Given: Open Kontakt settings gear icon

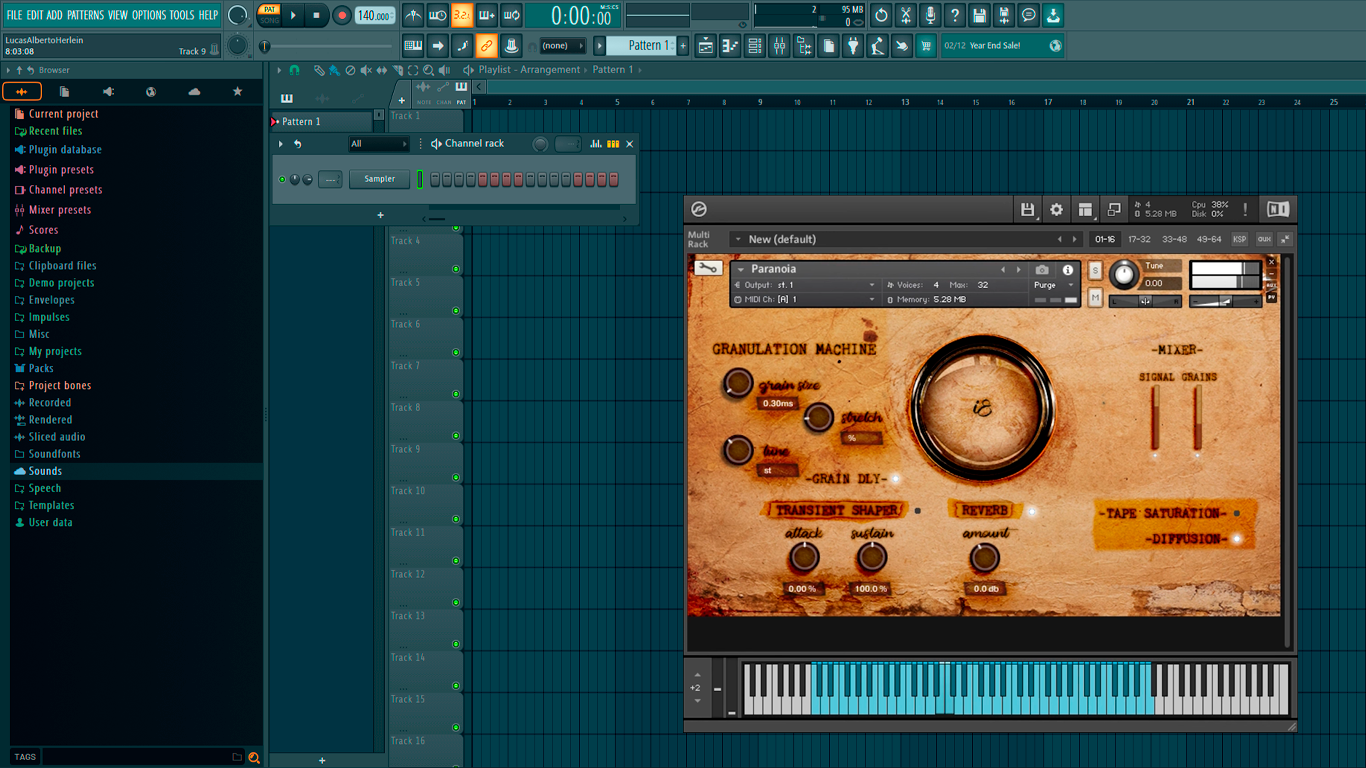Looking at the screenshot, I should (1056, 209).
